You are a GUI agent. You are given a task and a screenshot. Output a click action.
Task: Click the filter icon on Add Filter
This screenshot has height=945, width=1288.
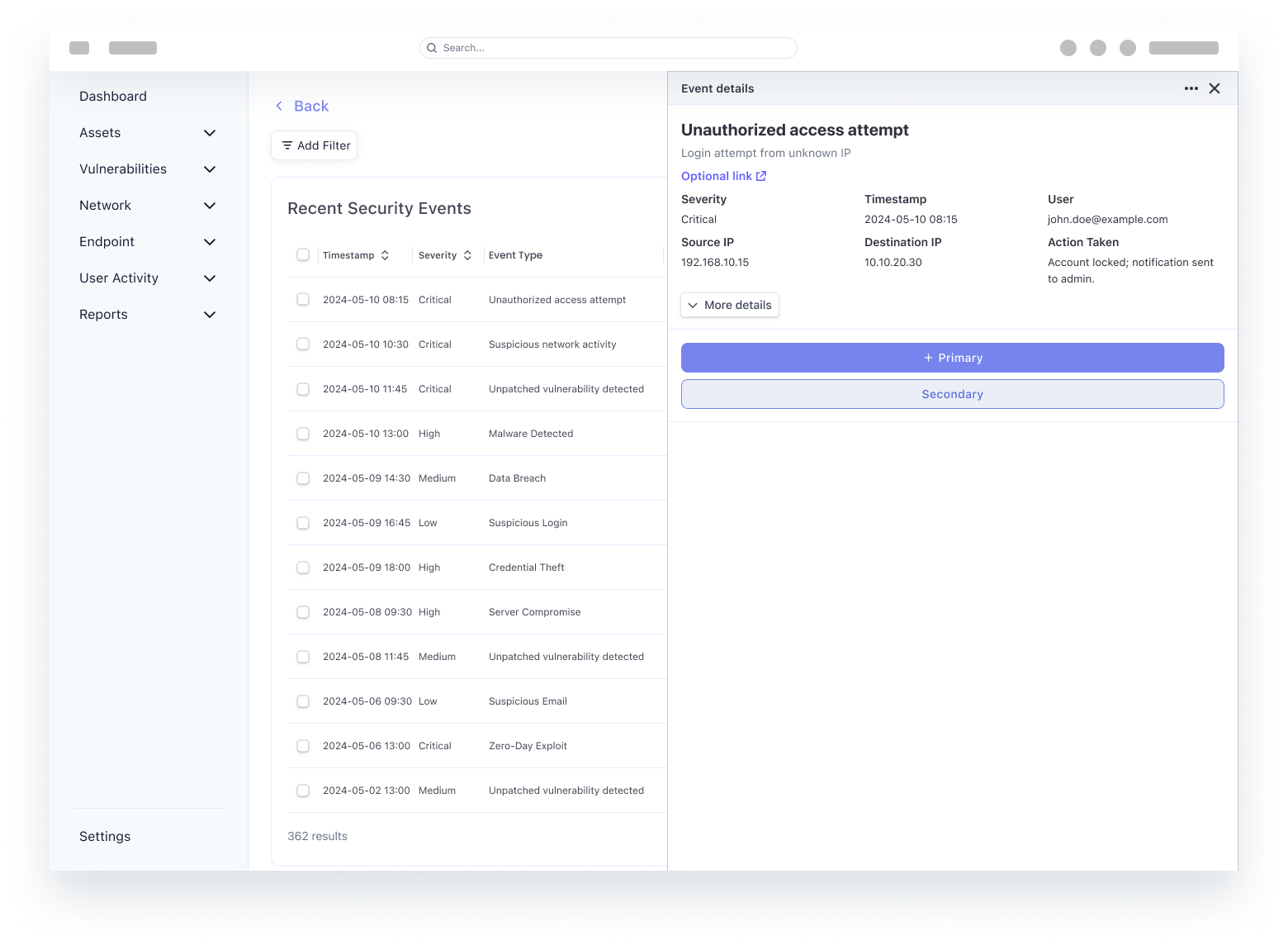[286, 145]
